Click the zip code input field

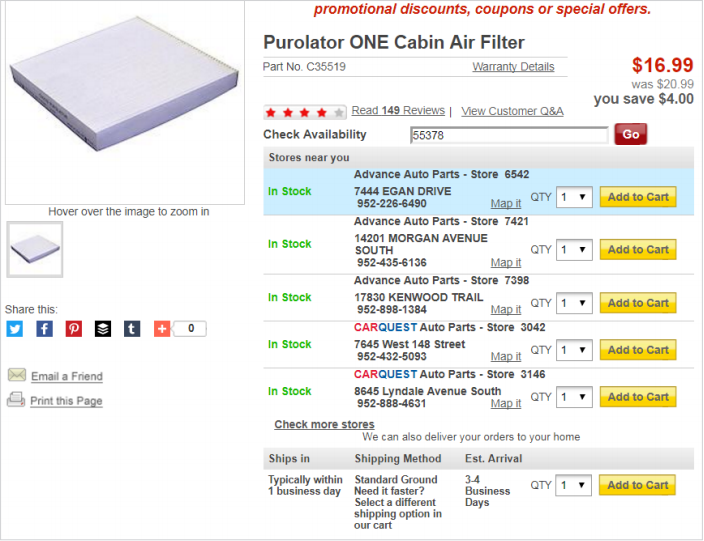pos(509,135)
